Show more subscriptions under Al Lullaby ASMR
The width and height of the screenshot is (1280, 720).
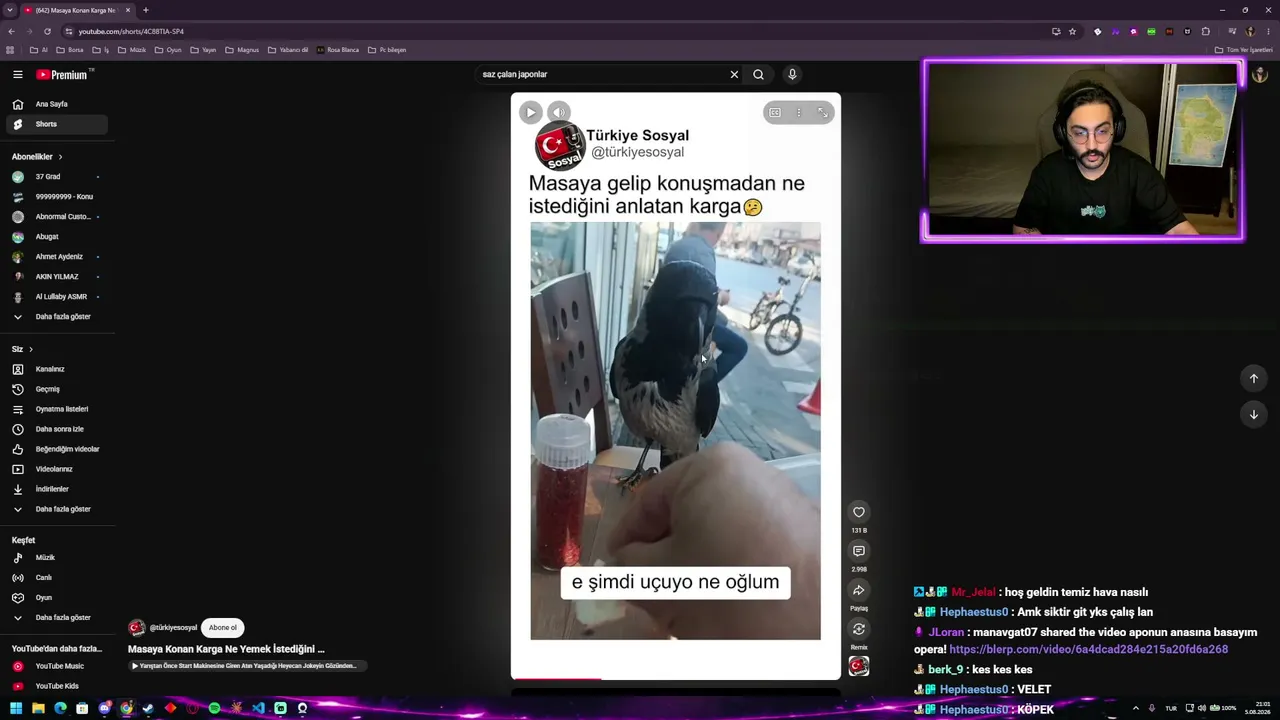coord(56,317)
